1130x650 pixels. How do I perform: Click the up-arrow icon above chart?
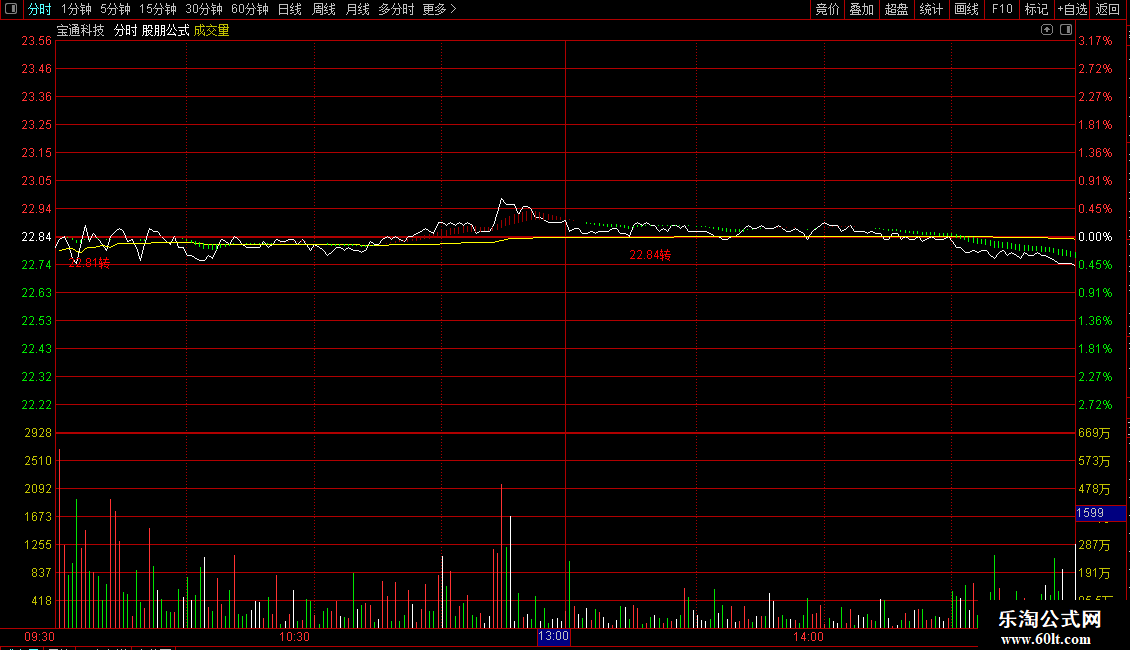pos(1047,30)
